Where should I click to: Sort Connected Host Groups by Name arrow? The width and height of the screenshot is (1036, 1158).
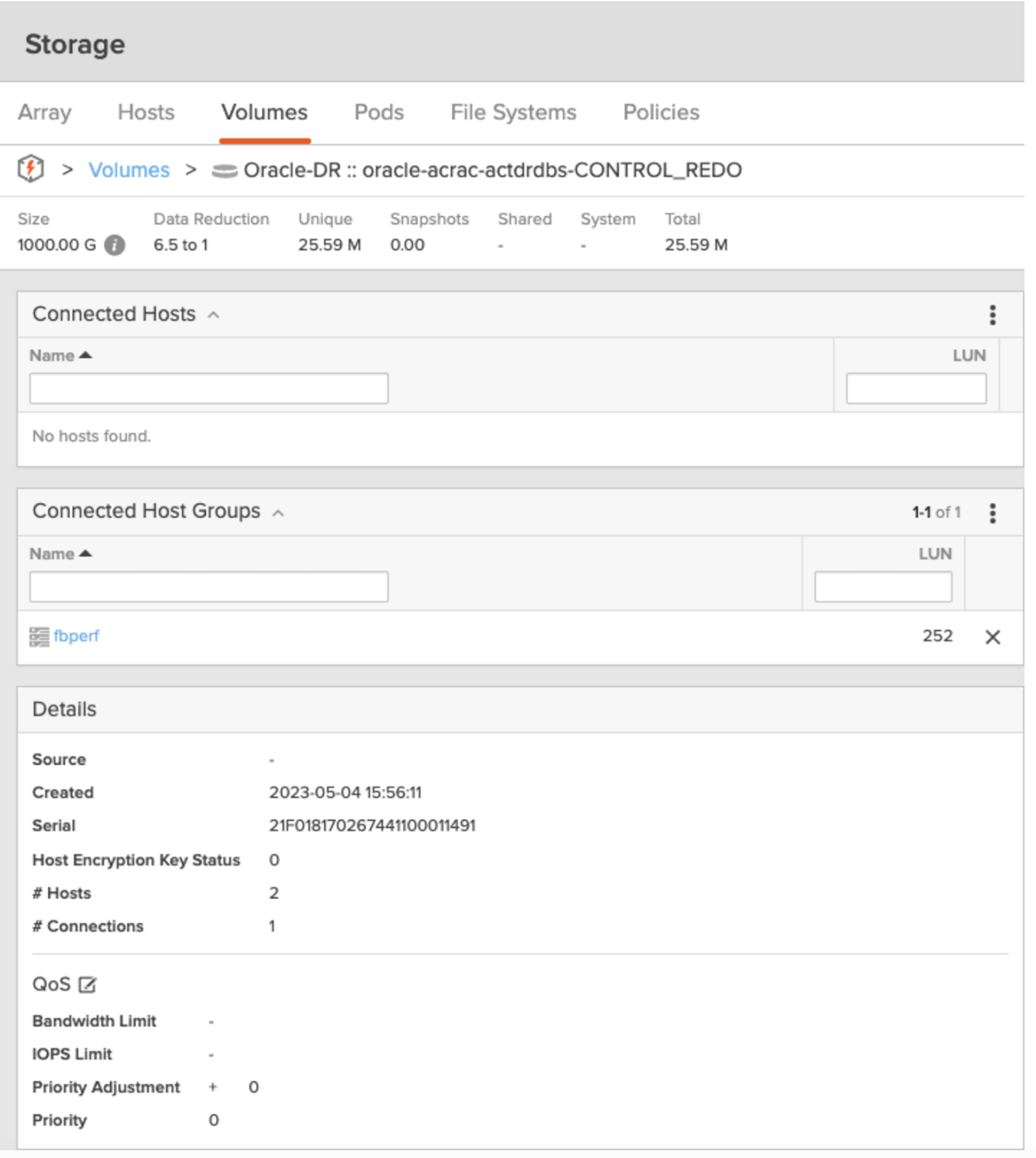click(86, 553)
